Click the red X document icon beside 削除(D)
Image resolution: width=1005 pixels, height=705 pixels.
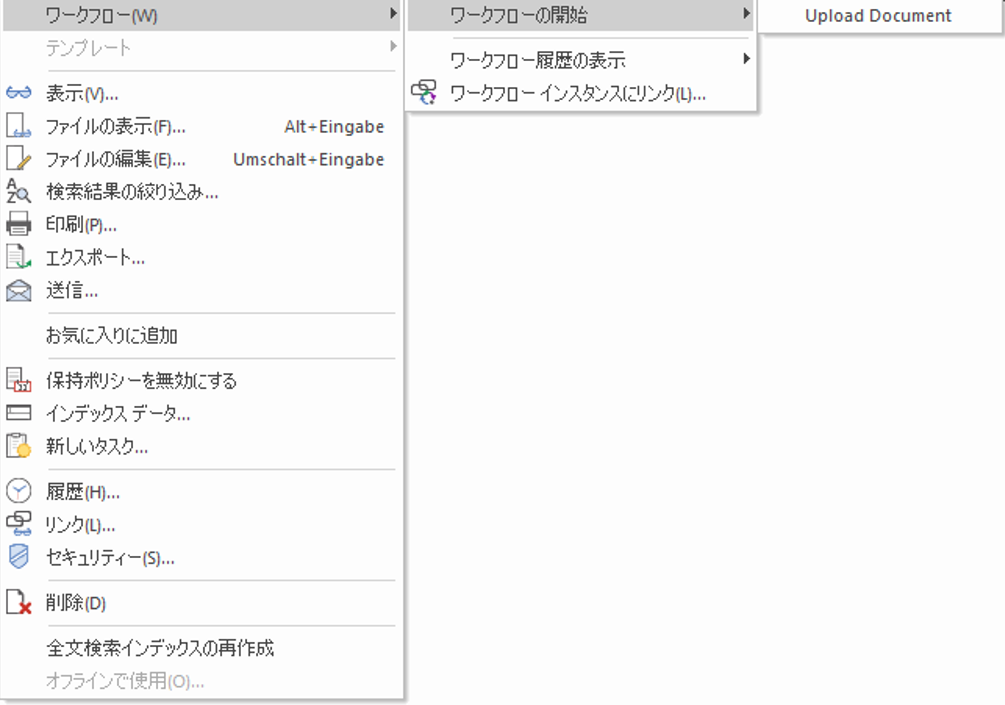19,602
